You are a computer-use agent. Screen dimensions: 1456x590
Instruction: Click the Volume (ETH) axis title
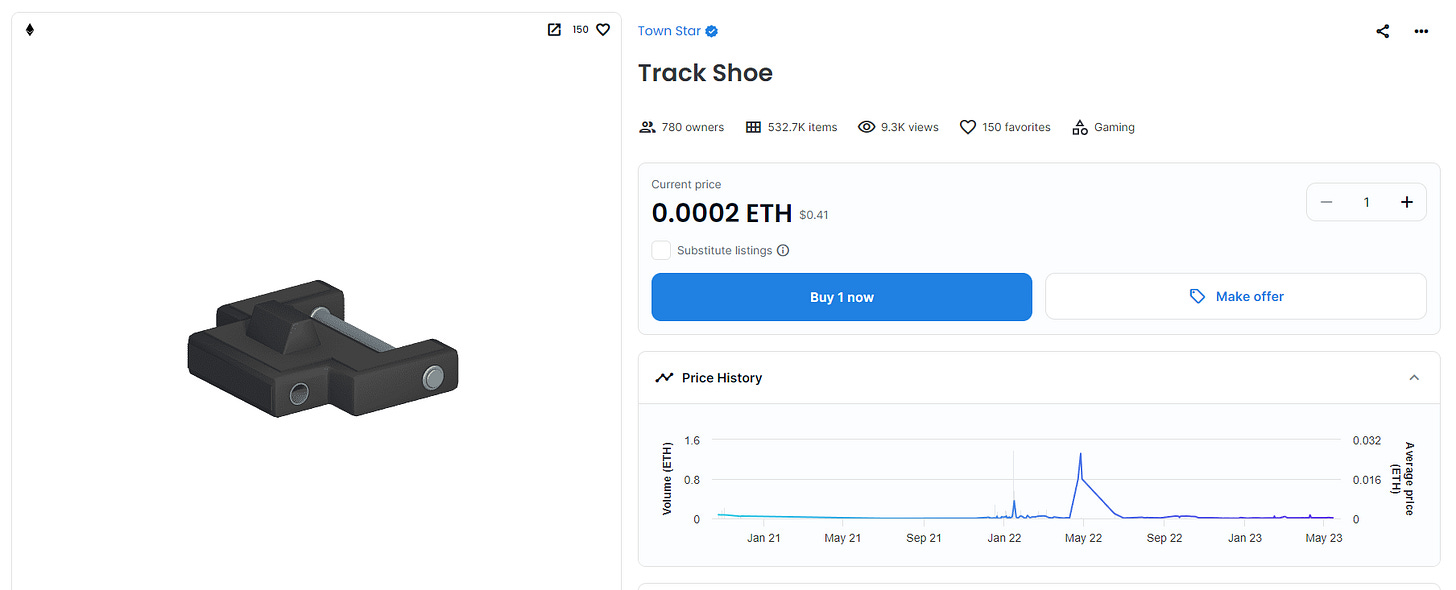667,478
